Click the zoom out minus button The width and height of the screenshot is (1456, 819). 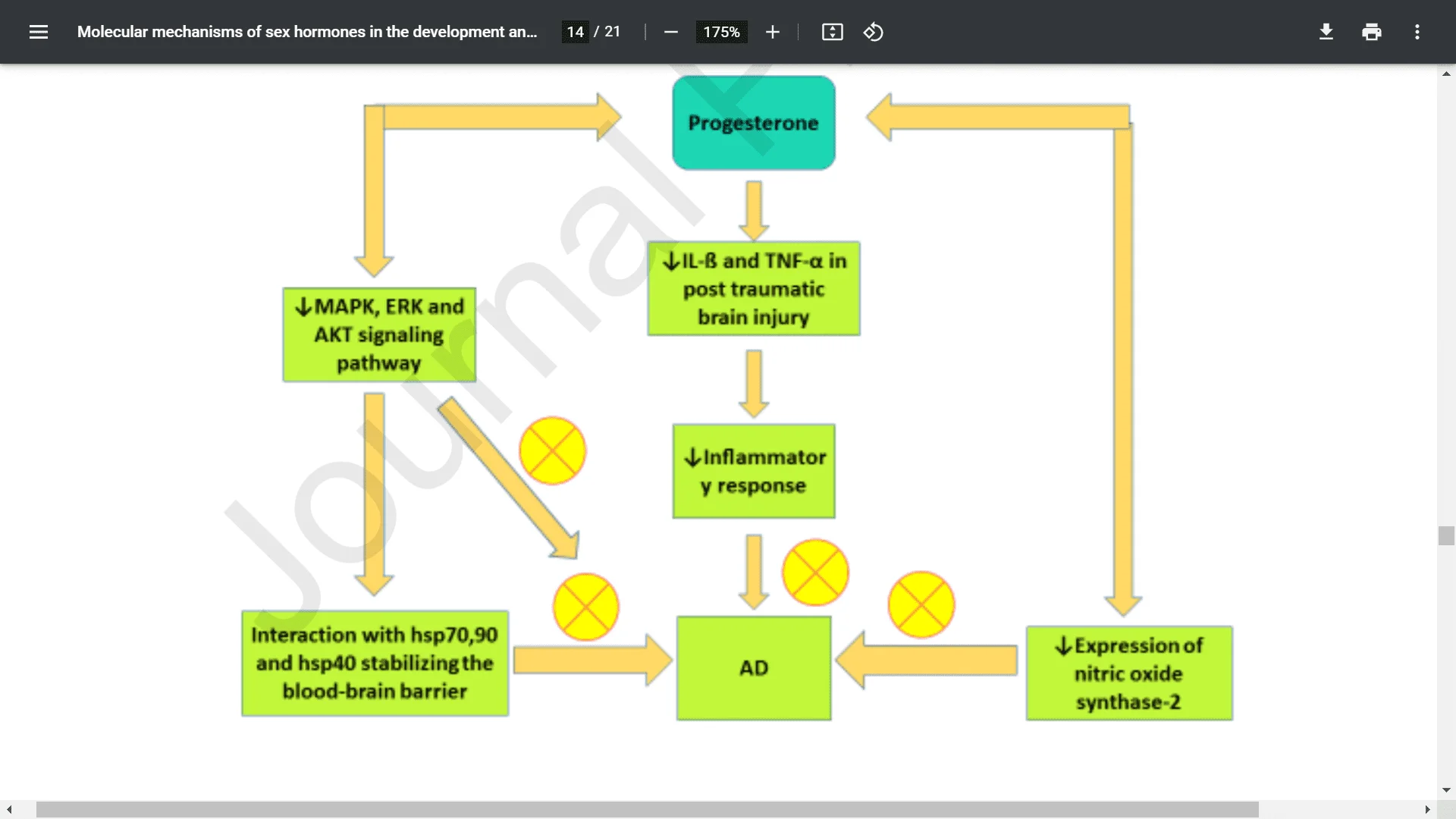[x=670, y=32]
